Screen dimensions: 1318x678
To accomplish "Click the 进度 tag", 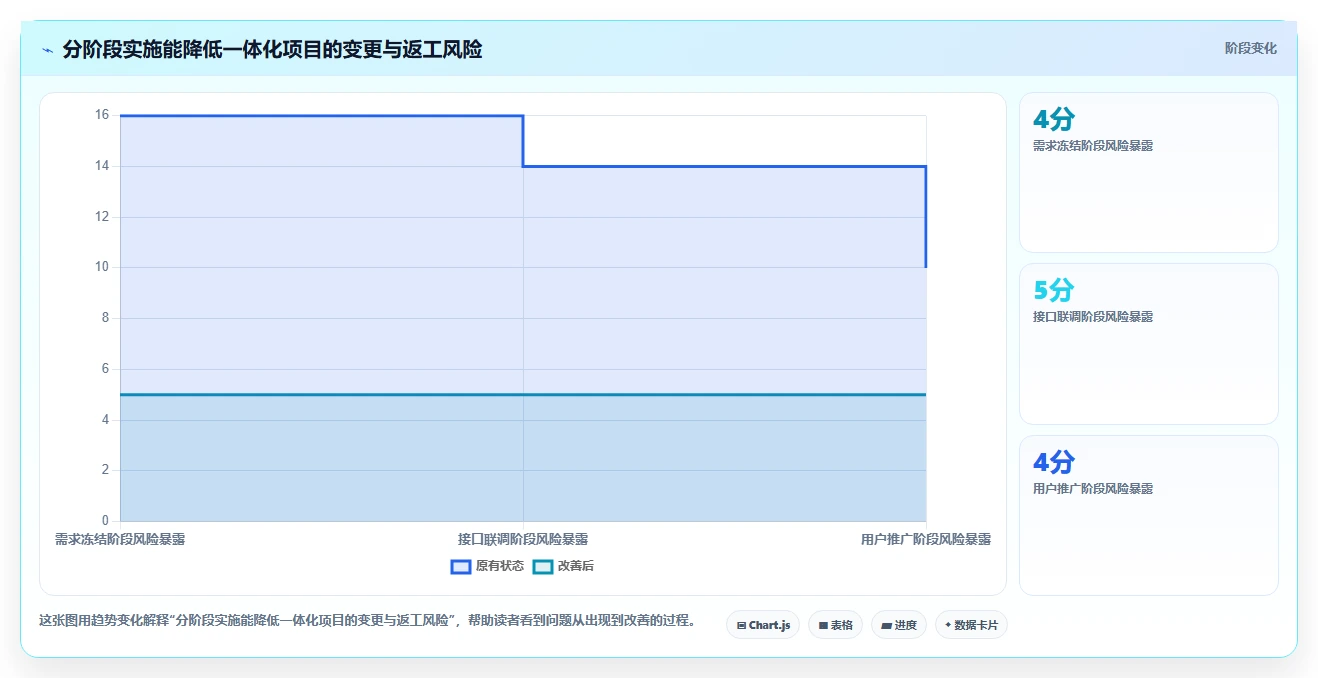I will coord(899,625).
